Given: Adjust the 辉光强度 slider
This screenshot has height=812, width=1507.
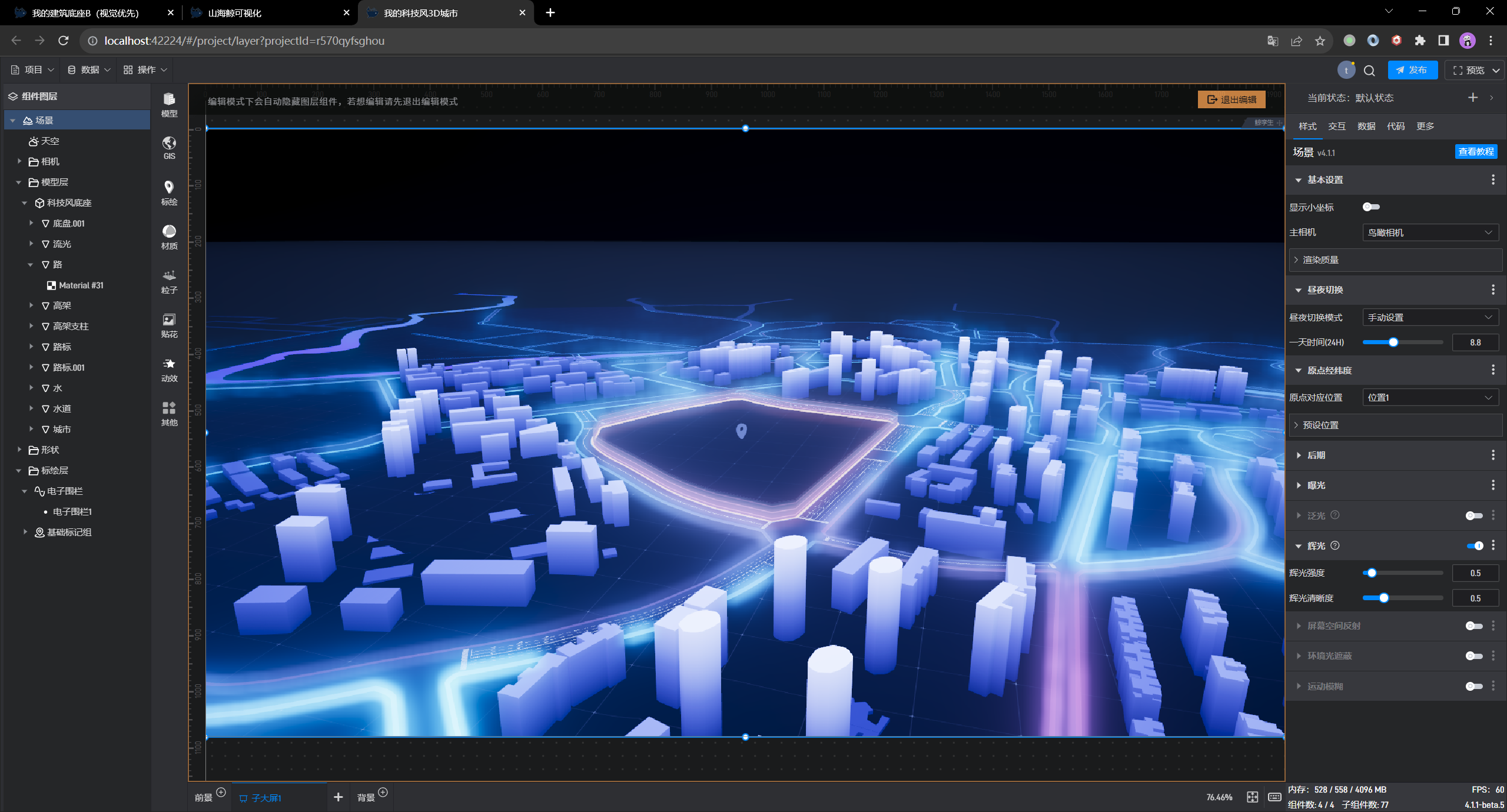Looking at the screenshot, I should pyautogui.click(x=1372, y=573).
